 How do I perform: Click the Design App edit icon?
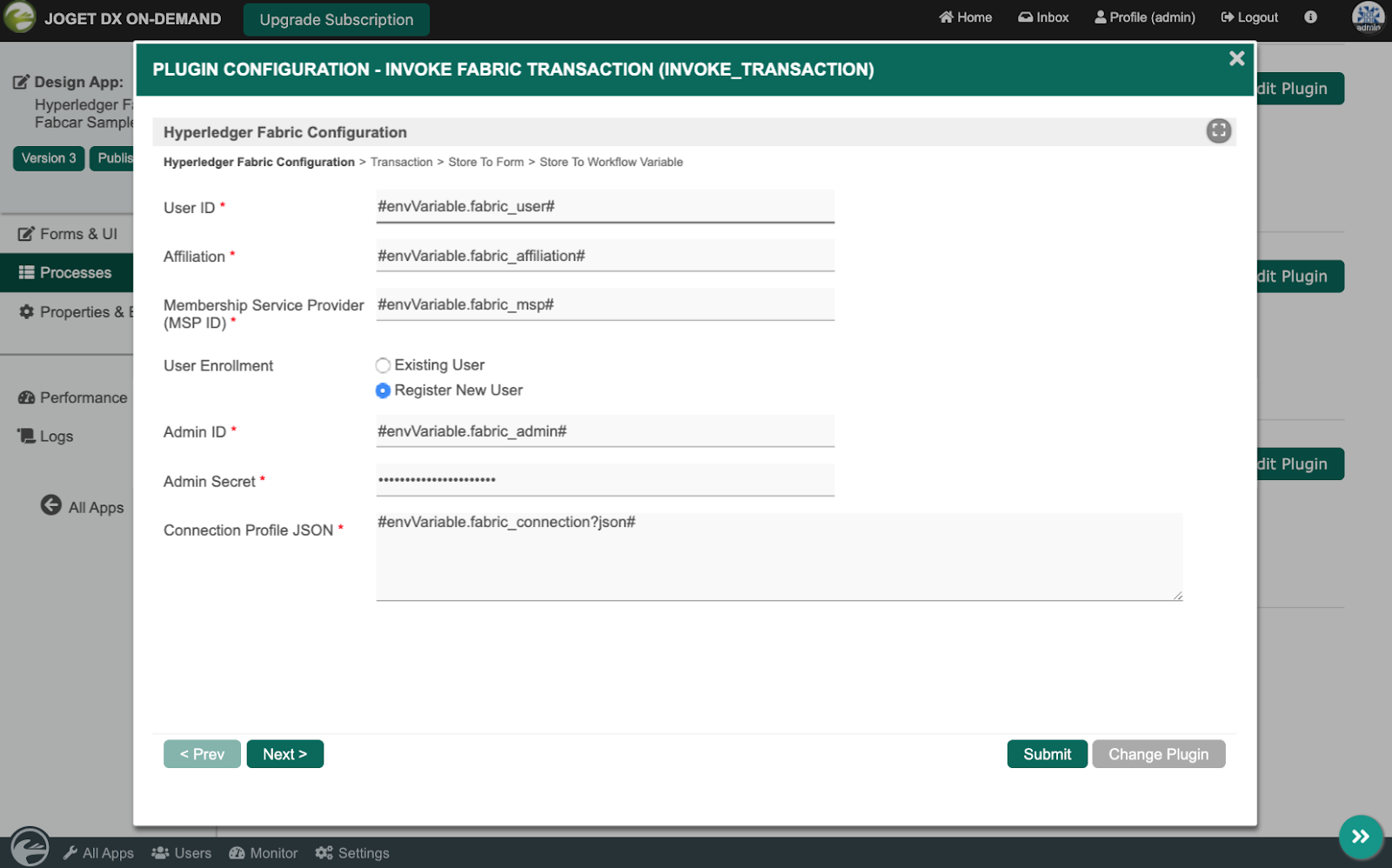click(x=21, y=83)
